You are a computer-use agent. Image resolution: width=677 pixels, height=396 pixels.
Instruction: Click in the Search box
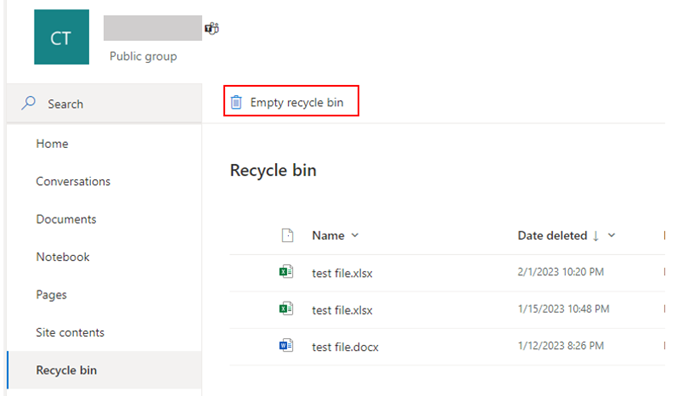pyautogui.click(x=104, y=103)
